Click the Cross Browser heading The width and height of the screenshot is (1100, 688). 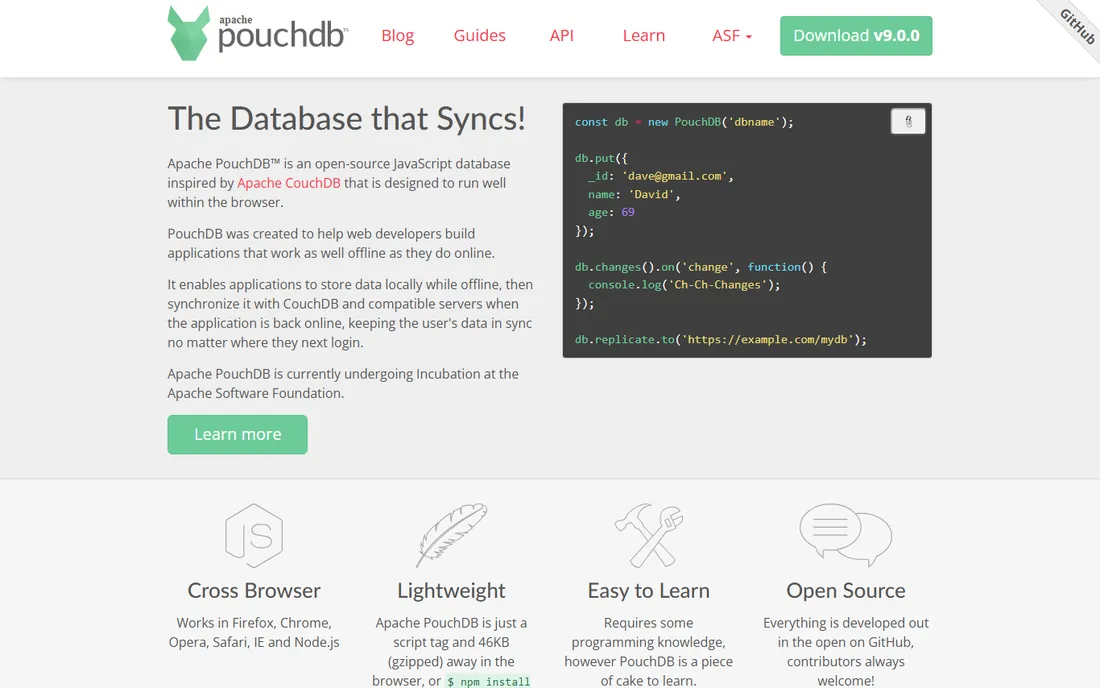254,591
